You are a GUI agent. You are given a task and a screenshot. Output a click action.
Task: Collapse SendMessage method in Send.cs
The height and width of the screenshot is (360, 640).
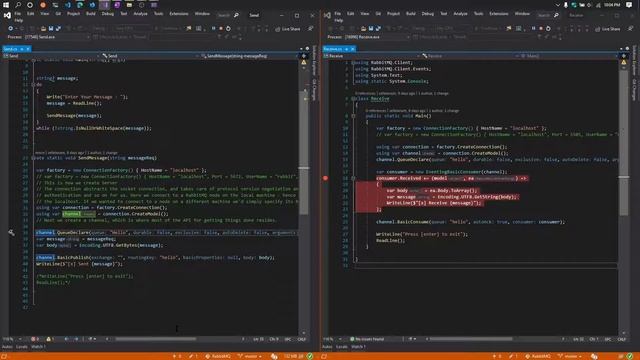pos(33,158)
